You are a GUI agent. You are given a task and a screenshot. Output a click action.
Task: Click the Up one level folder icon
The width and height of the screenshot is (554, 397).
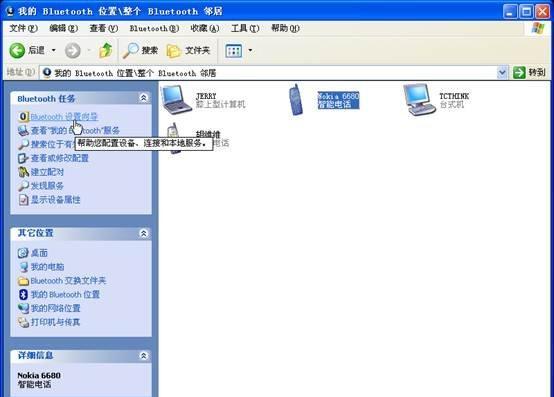105,51
